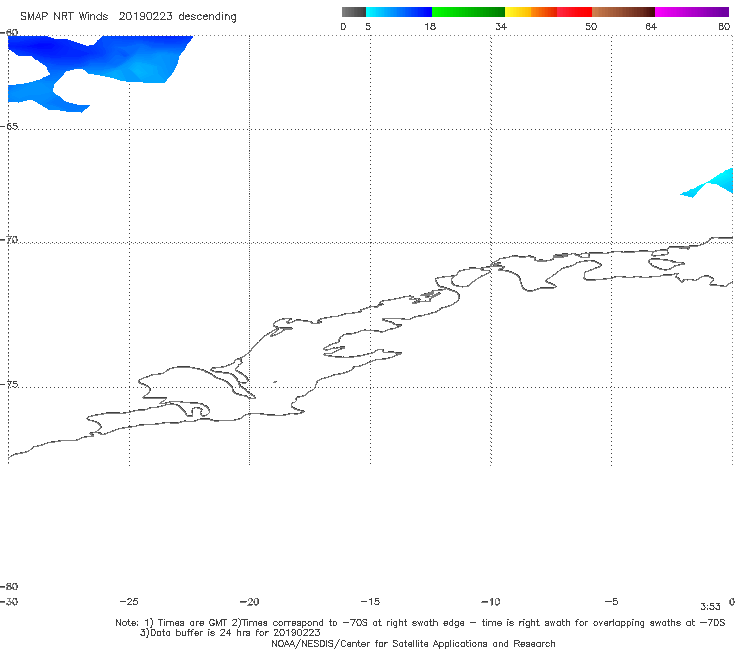Image resolution: width=740 pixels, height=650 pixels.
Task: Click the longitude label '-20'
Action: pyautogui.click(x=249, y=601)
